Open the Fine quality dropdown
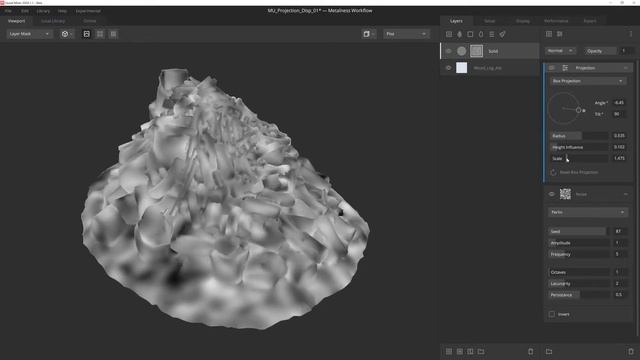 [406, 34]
